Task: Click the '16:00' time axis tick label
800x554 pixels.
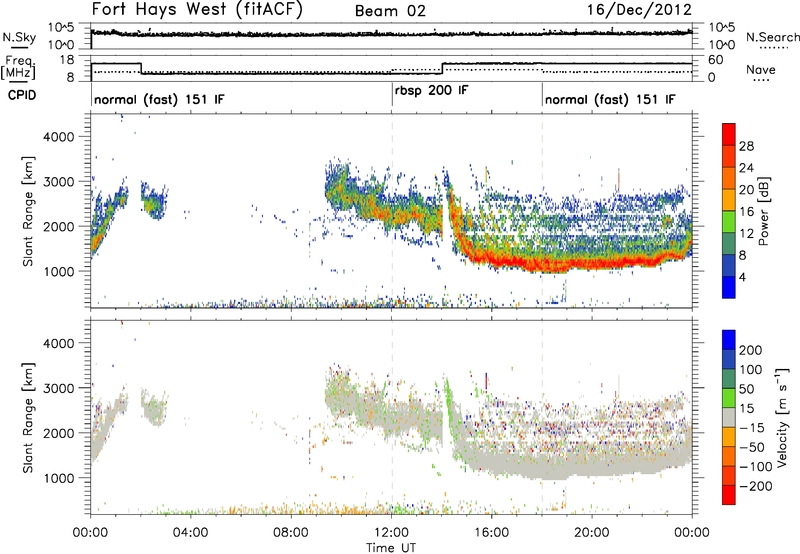Action: tap(491, 533)
